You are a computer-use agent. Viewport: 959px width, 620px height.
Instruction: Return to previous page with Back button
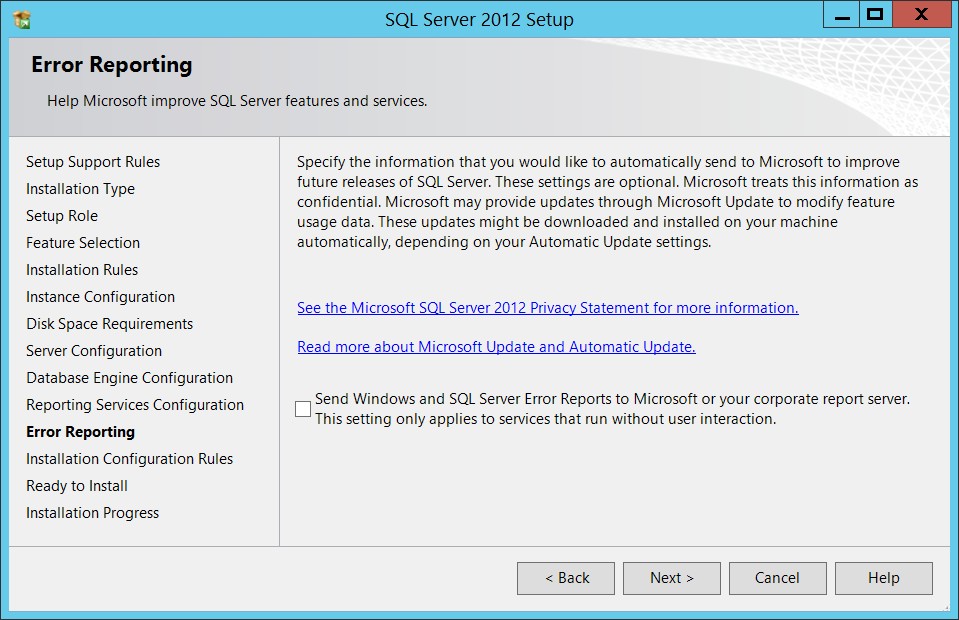566,578
